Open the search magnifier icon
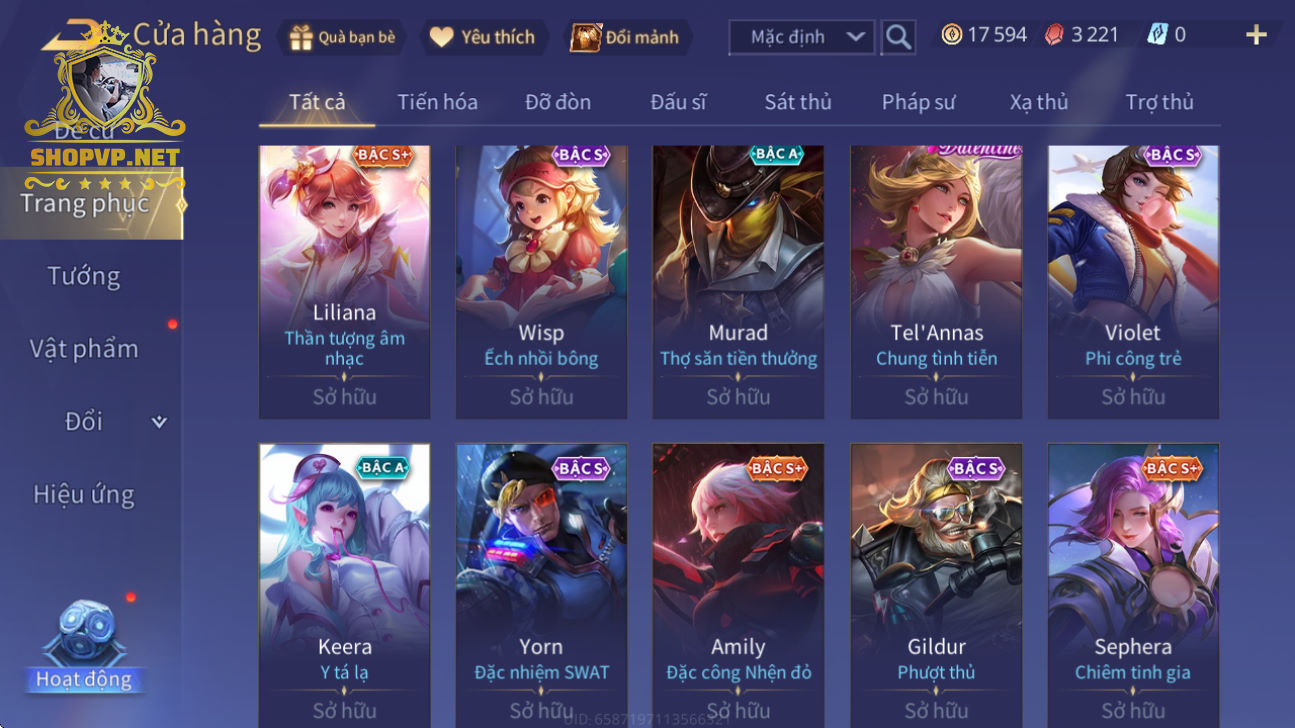Screen dimensions: 1295x728 point(898,37)
